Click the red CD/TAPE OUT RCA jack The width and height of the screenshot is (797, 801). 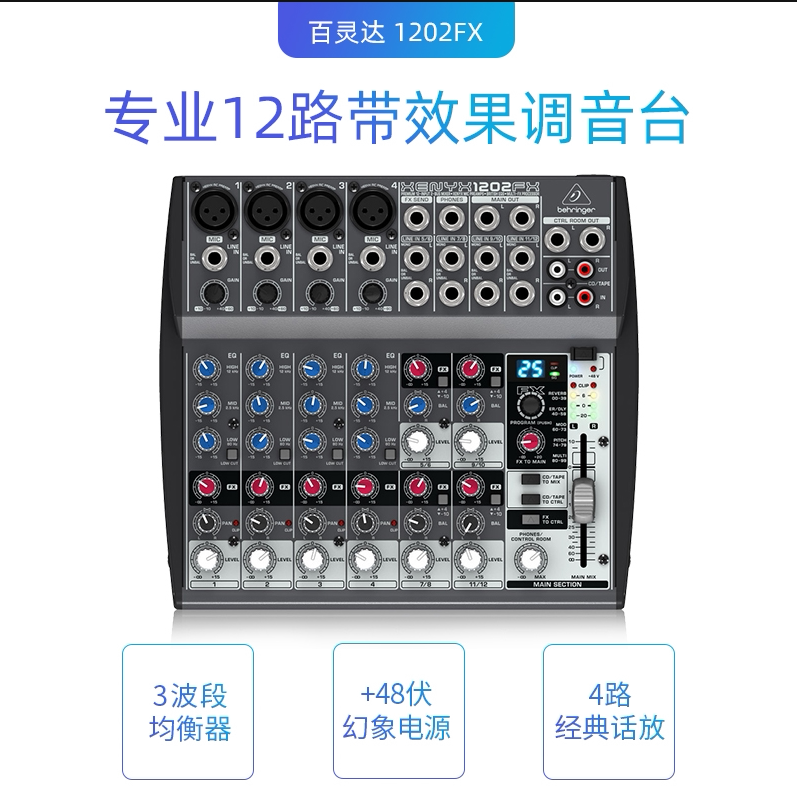click(584, 268)
